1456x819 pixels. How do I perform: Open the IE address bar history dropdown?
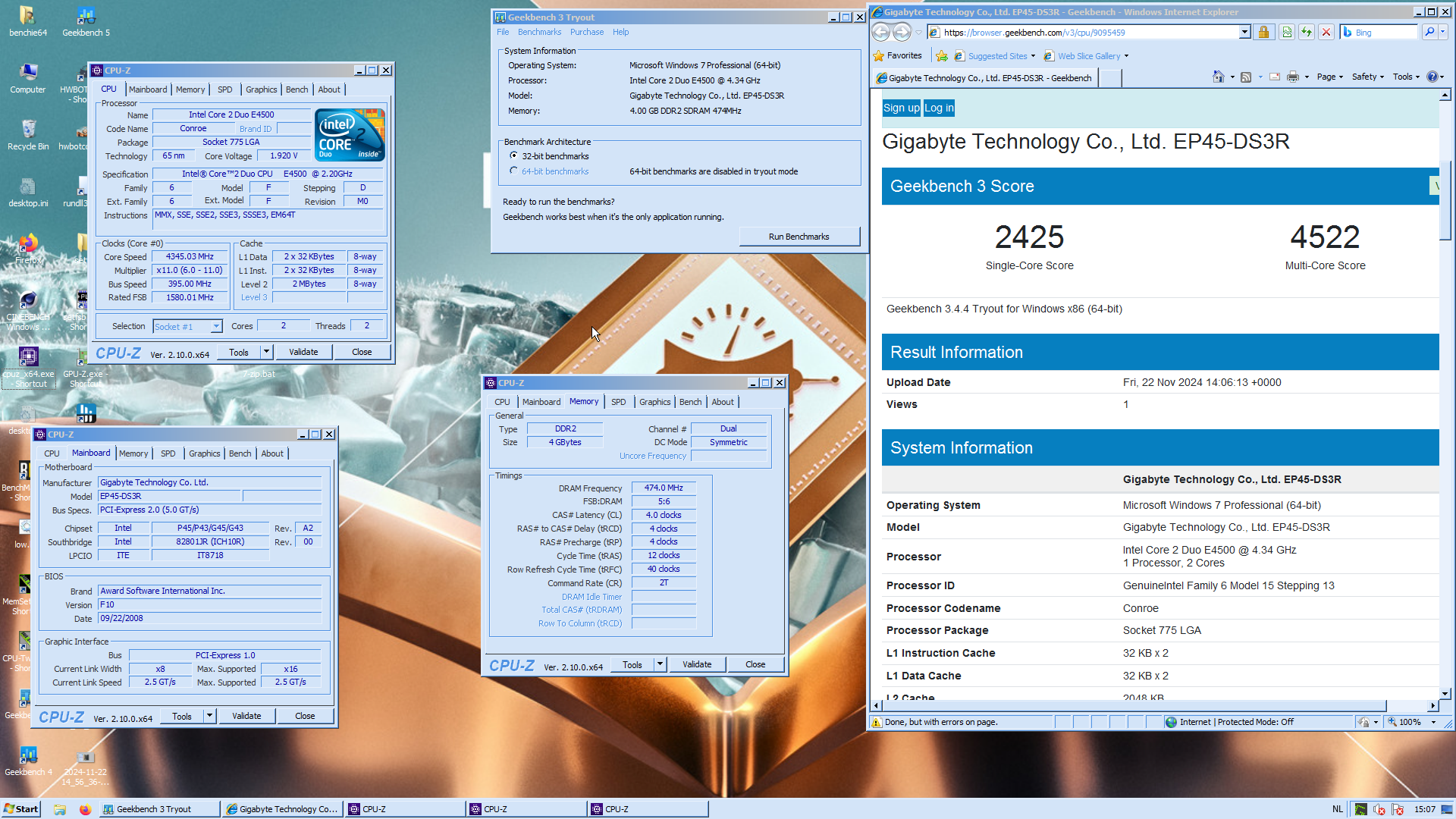pos(1244,32)
